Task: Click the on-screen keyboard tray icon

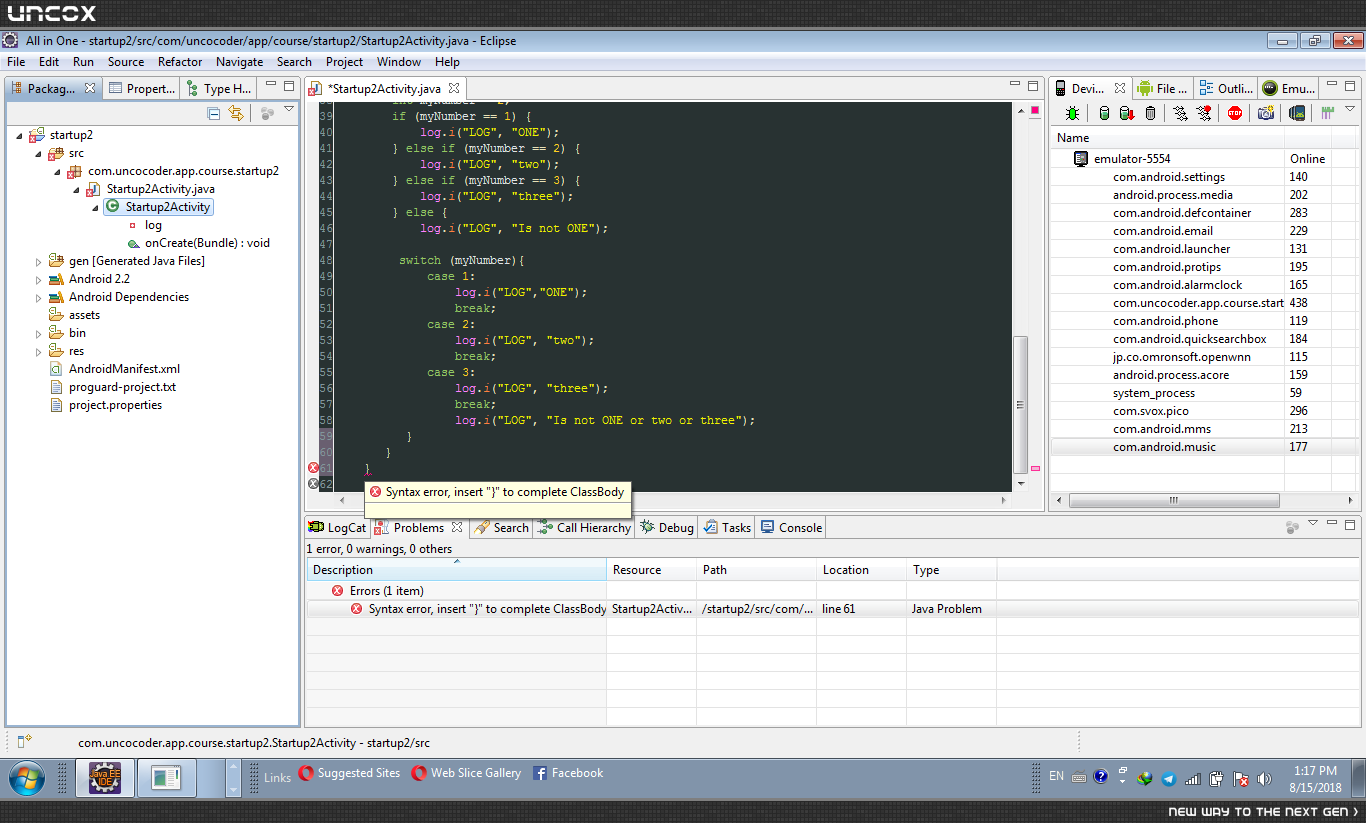Action: pyautogui.click(x=1079, y=777)
